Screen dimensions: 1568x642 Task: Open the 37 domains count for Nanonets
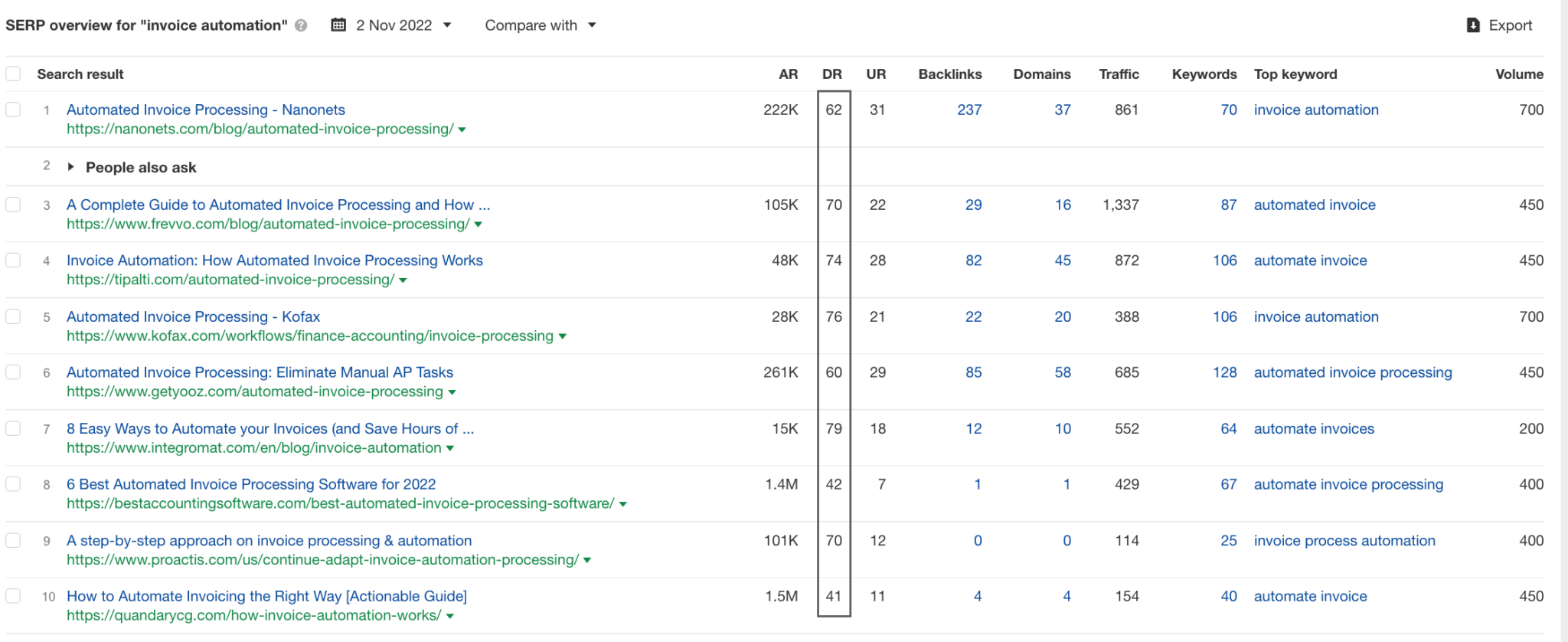[1063, 110]
